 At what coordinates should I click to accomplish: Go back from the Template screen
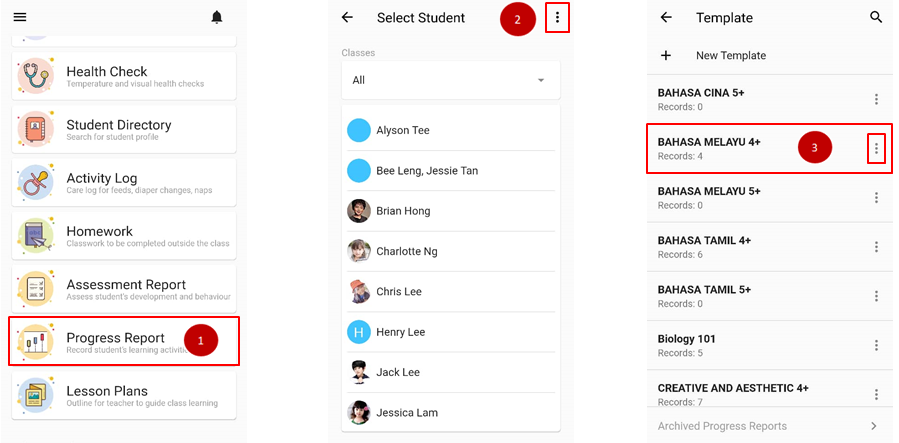666,17
